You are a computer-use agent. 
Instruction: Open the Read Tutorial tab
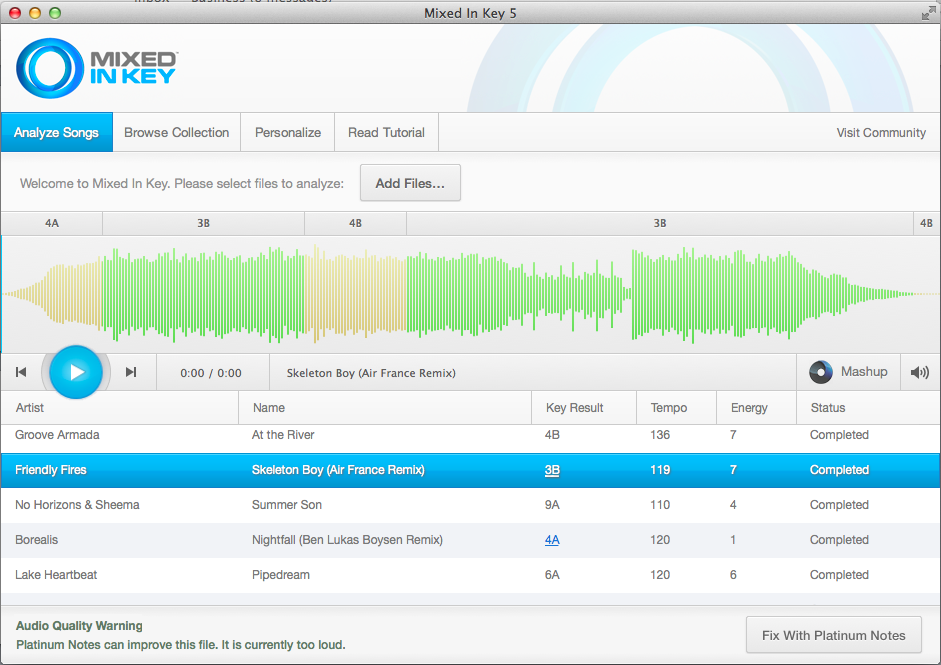pyautogui.click(x=386, y=132)
